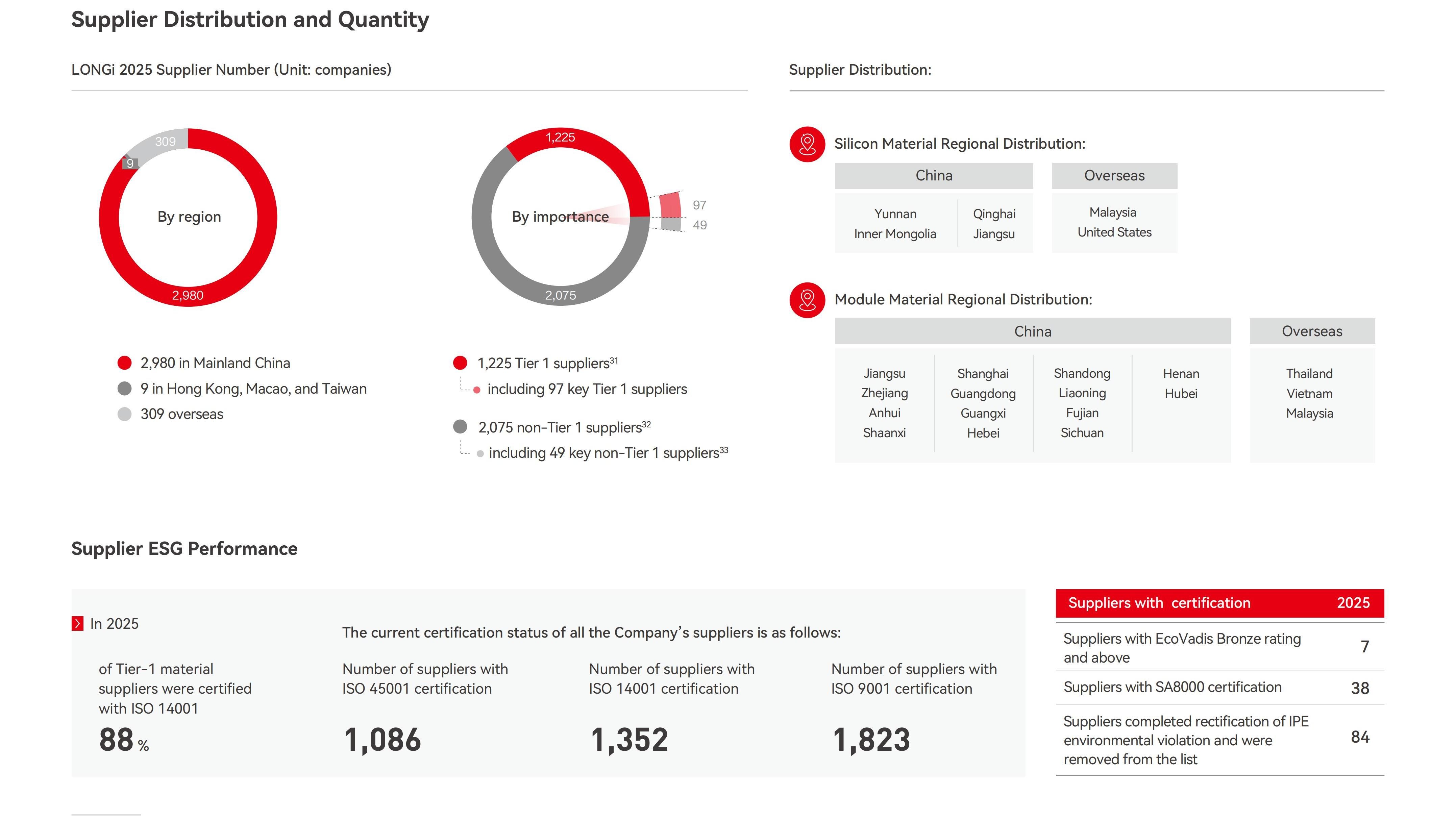
Task: Select the 2,075 segment of importance donut
Action: pos(561,296)
